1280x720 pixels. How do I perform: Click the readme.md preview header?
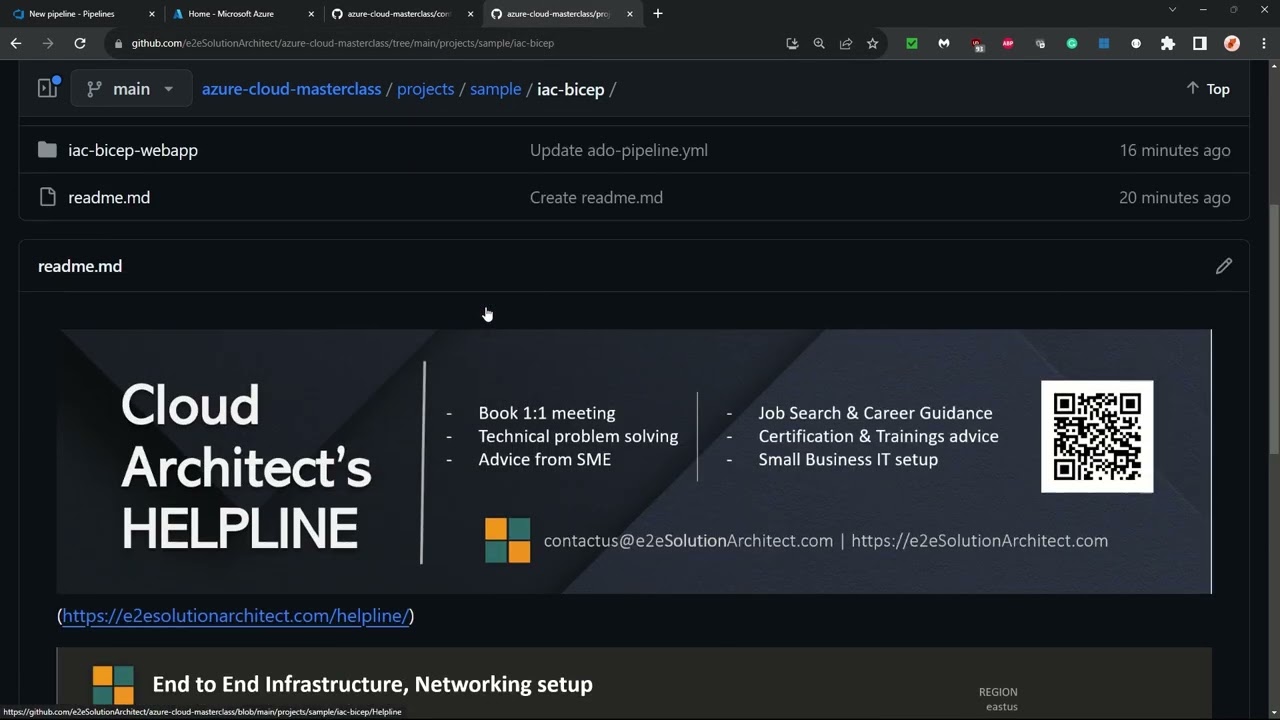pos(80,266)
